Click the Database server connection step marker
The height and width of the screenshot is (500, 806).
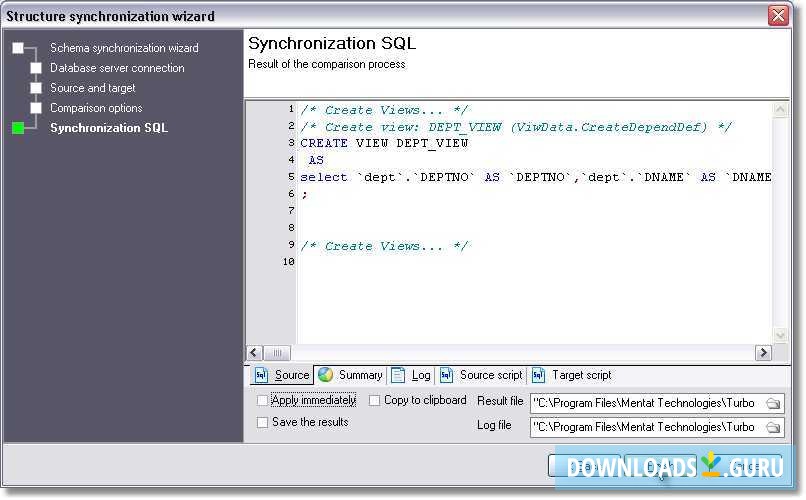[x=36, y=68]
